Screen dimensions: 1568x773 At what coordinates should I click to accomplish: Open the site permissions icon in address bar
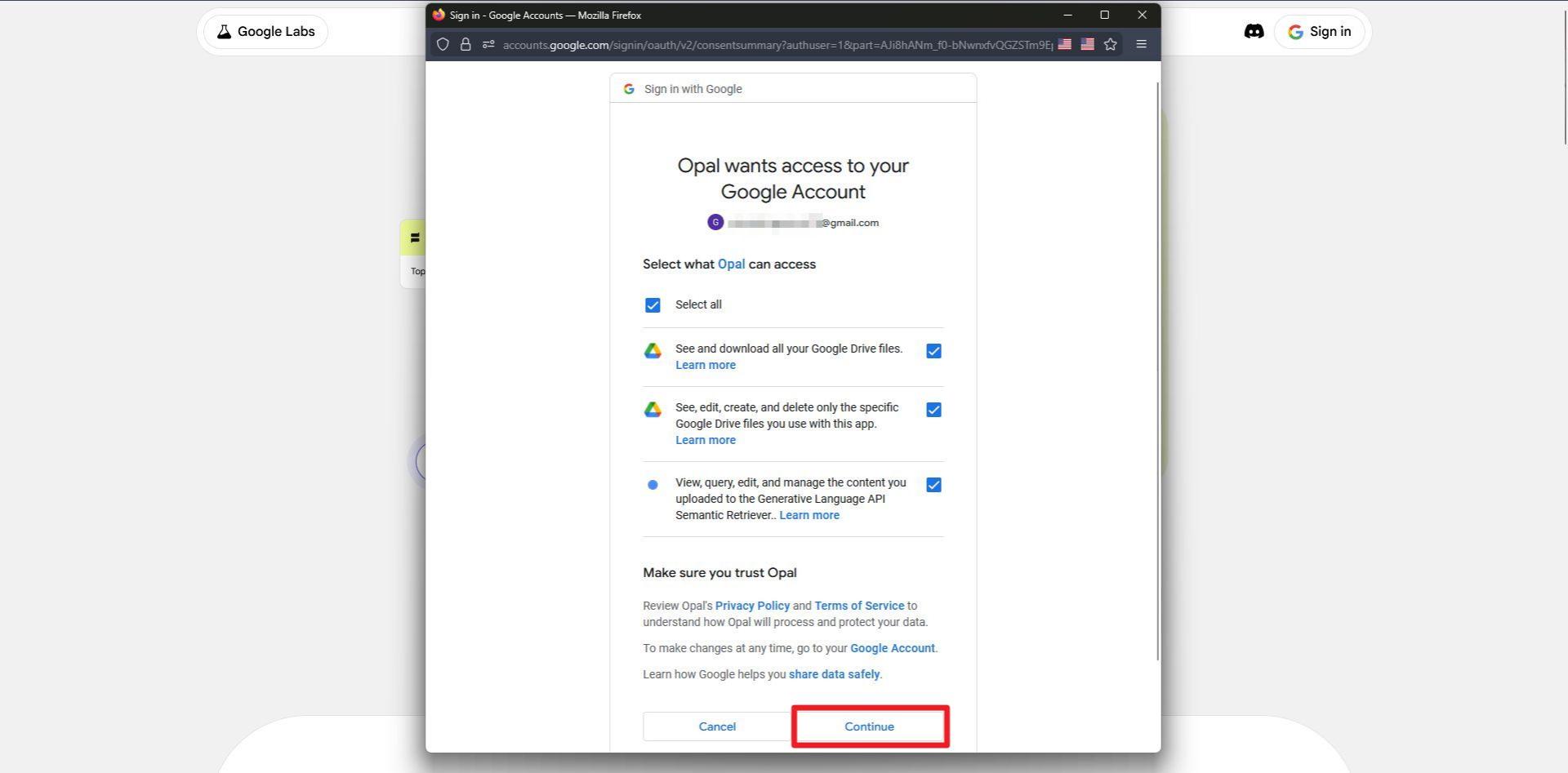488,45
